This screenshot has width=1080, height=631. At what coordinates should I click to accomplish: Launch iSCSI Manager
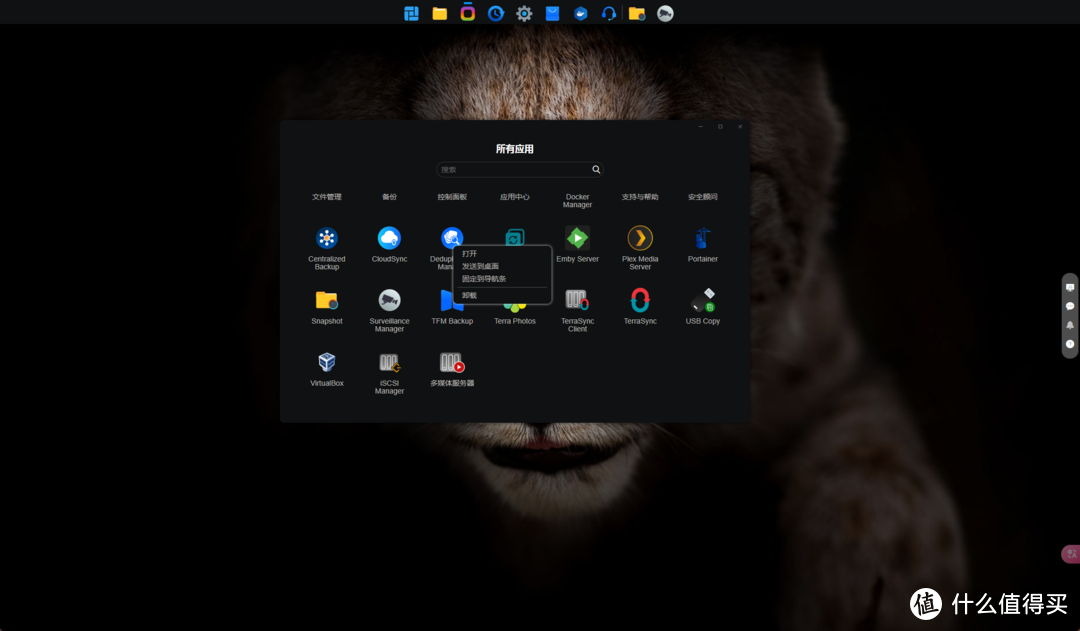point(389,362)
